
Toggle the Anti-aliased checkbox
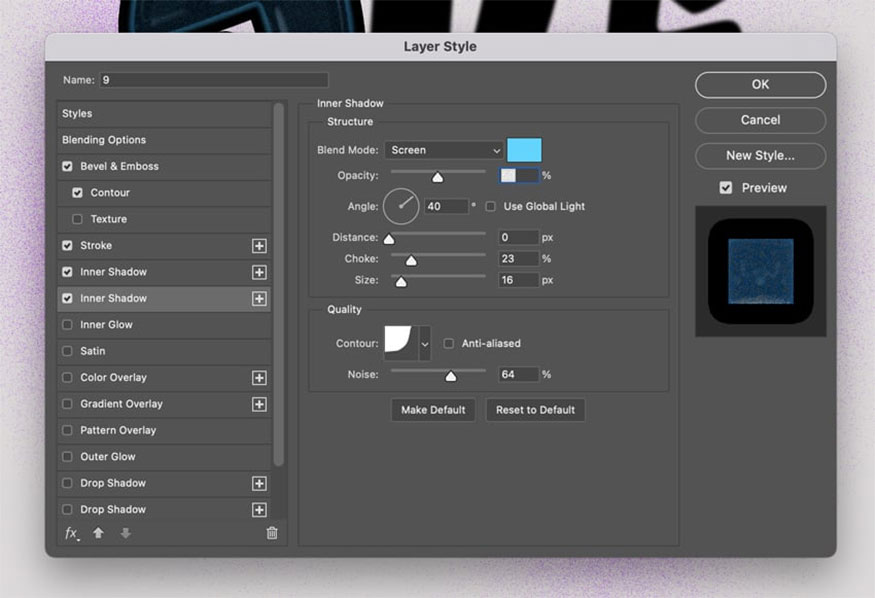(x=449, y=343)
